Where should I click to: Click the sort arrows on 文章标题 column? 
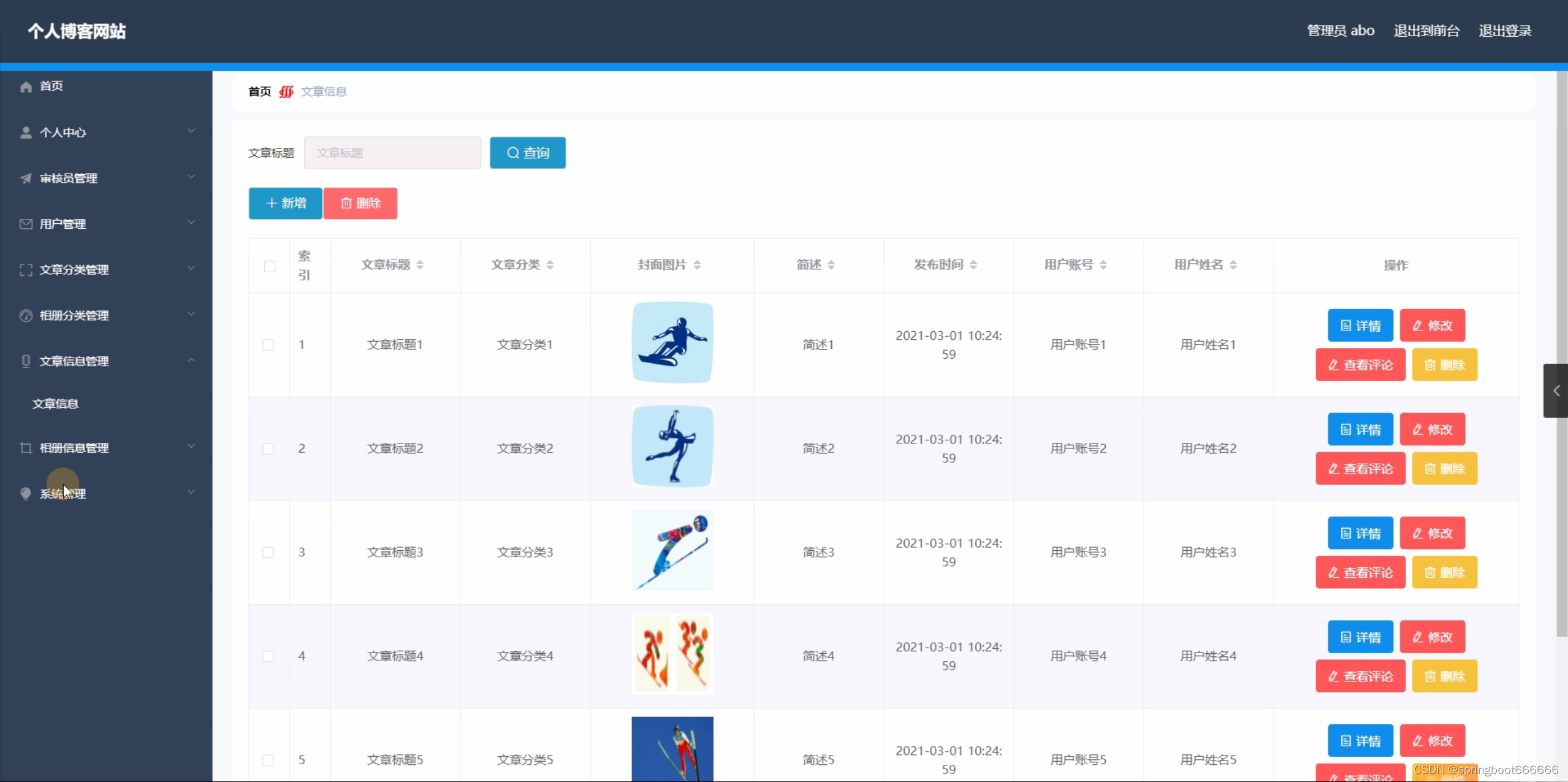420,265
